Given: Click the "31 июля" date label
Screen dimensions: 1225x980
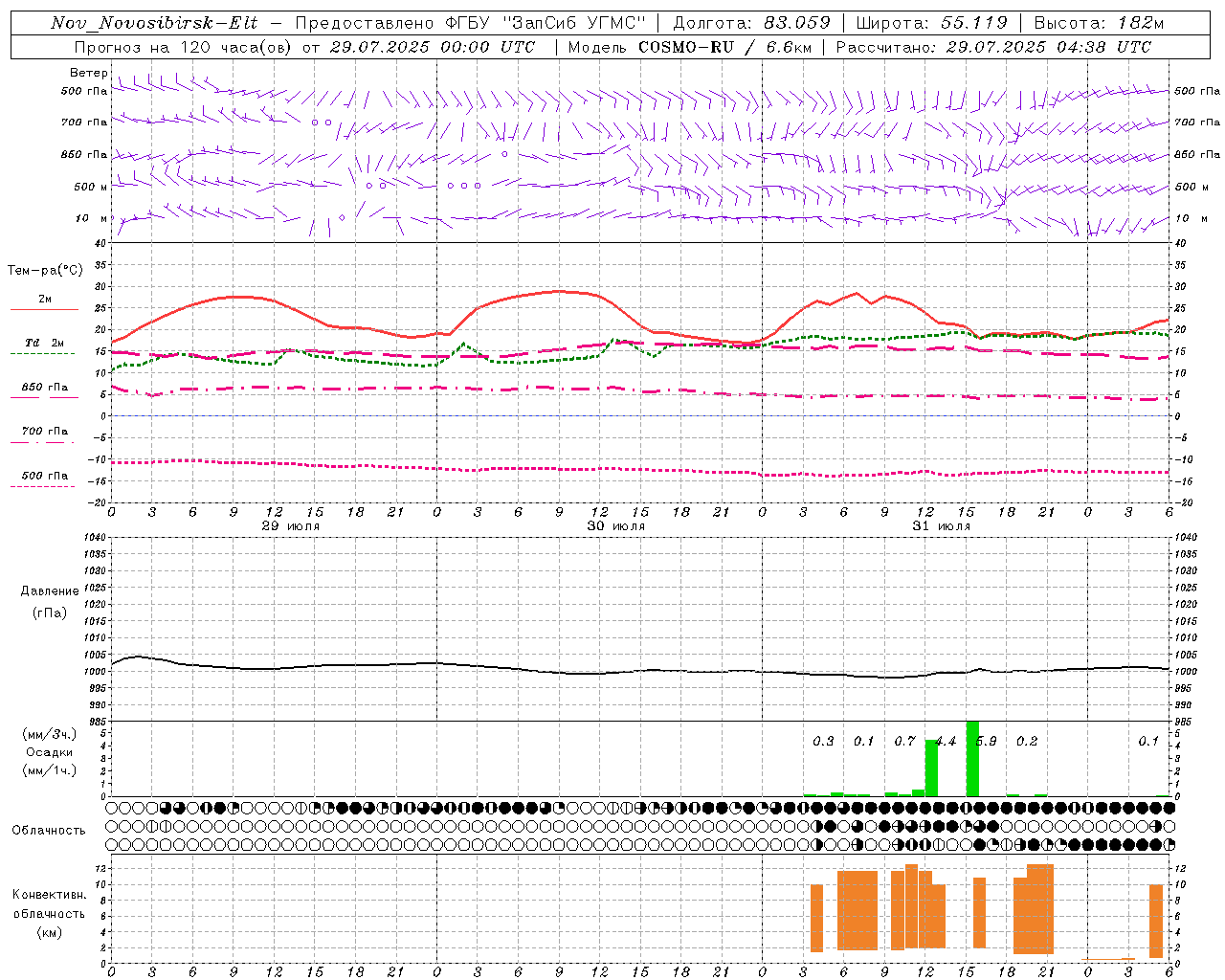Looking at the screenshot, I should 941,526.
